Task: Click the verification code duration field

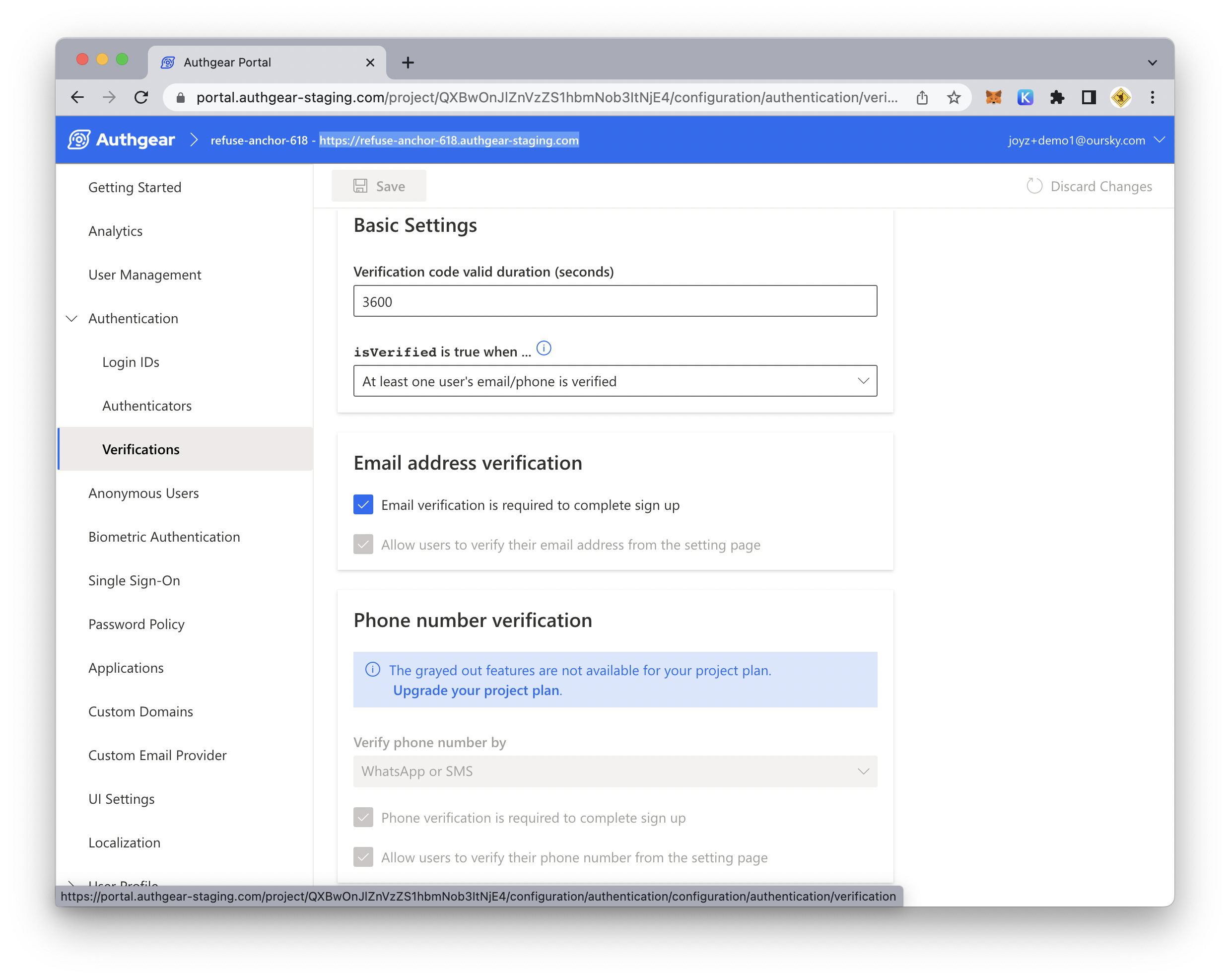Action: (615, 301)
